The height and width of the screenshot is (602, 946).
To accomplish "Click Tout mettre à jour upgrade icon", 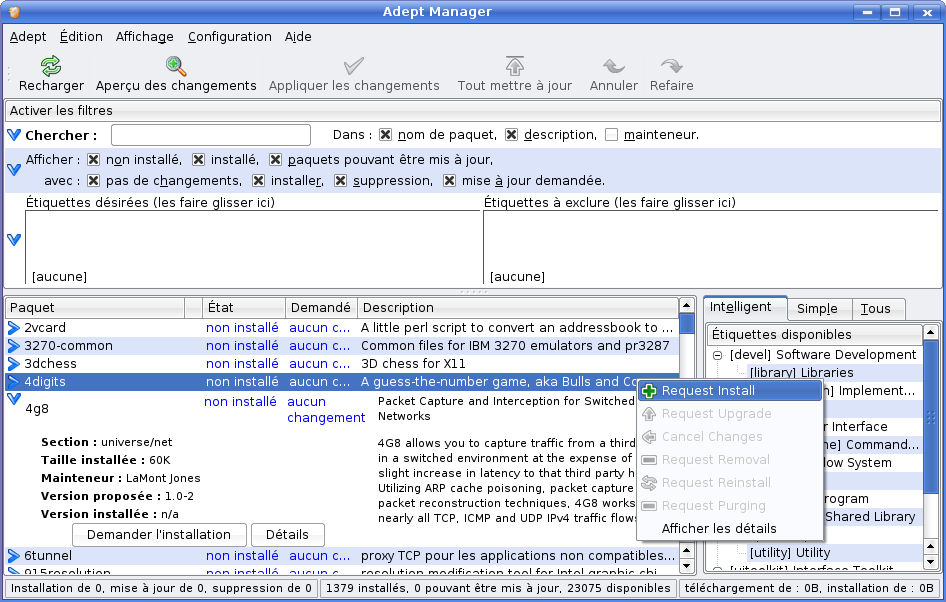I will point(515,66).
